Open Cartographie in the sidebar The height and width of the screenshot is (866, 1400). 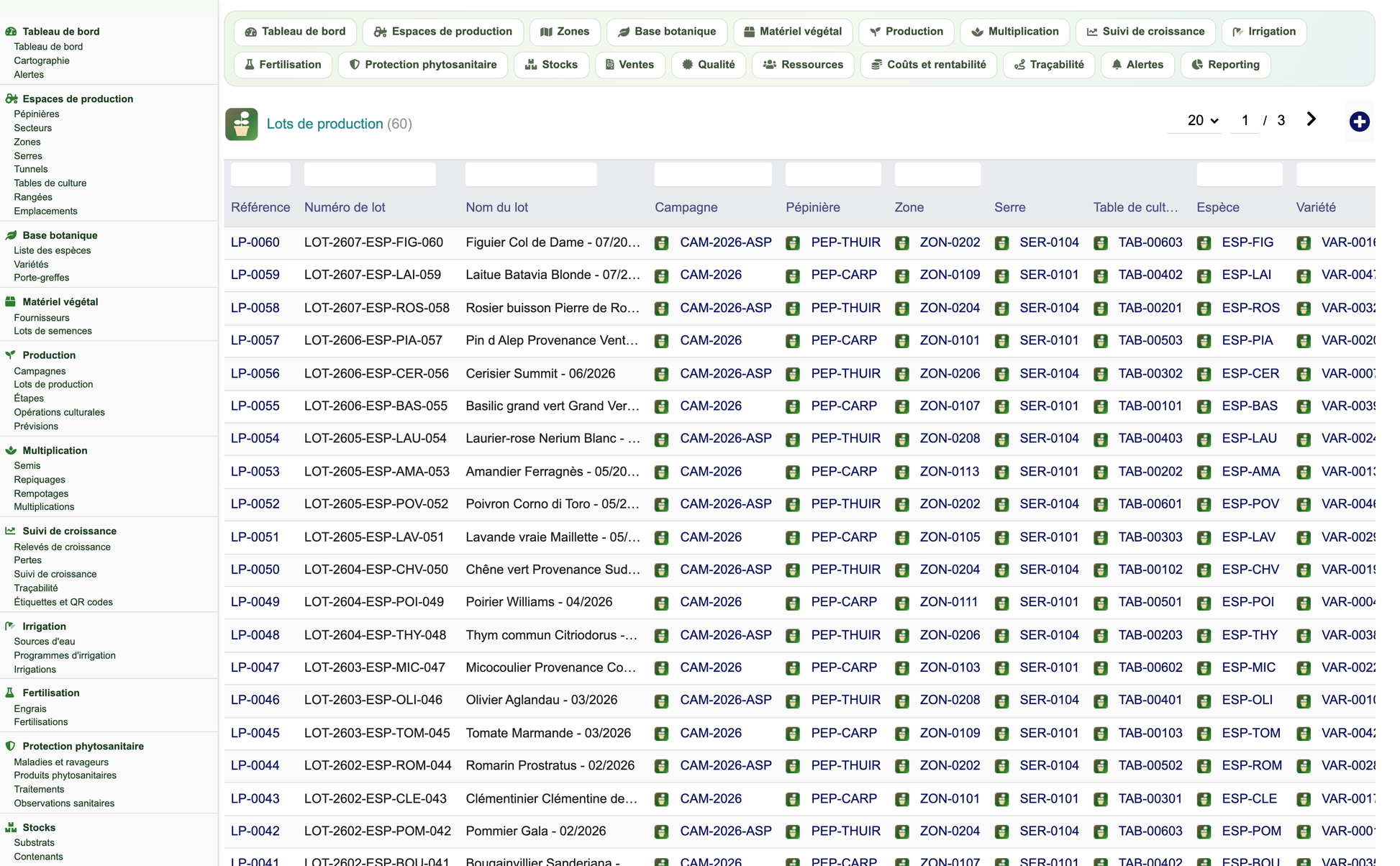[42, 60]
